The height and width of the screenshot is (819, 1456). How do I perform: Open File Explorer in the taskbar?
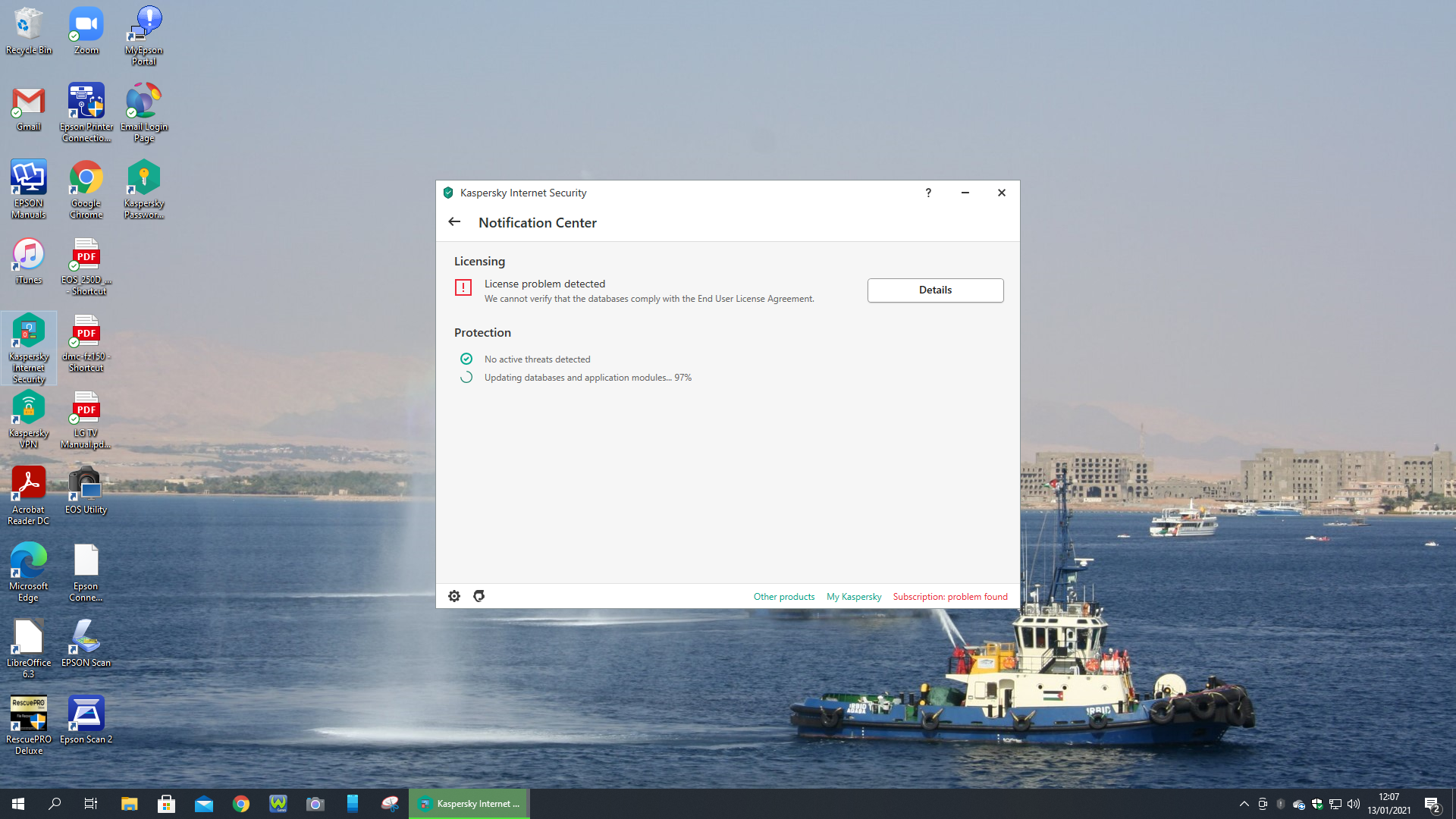130,804
